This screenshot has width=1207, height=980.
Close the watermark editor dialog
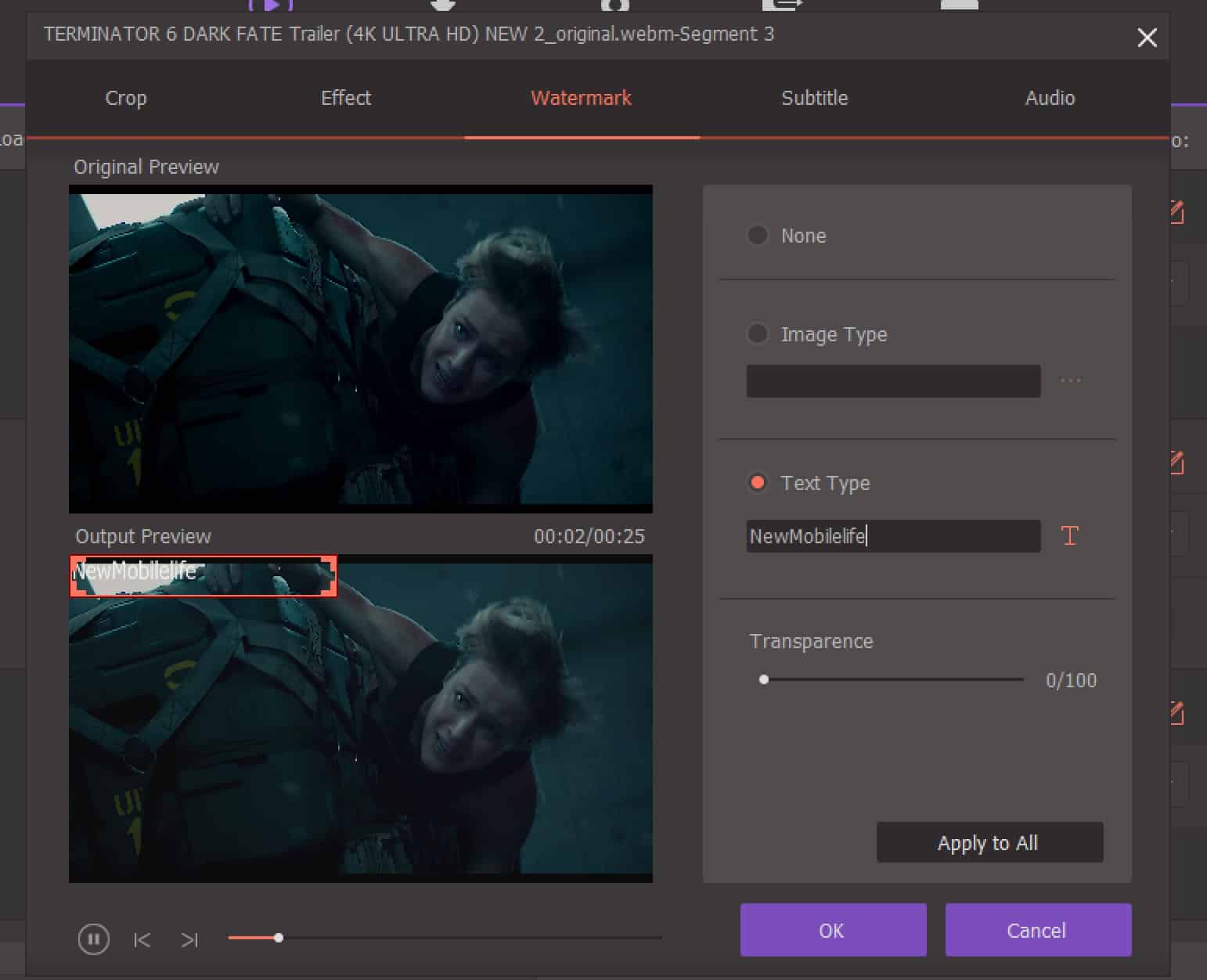(1147, 38)
